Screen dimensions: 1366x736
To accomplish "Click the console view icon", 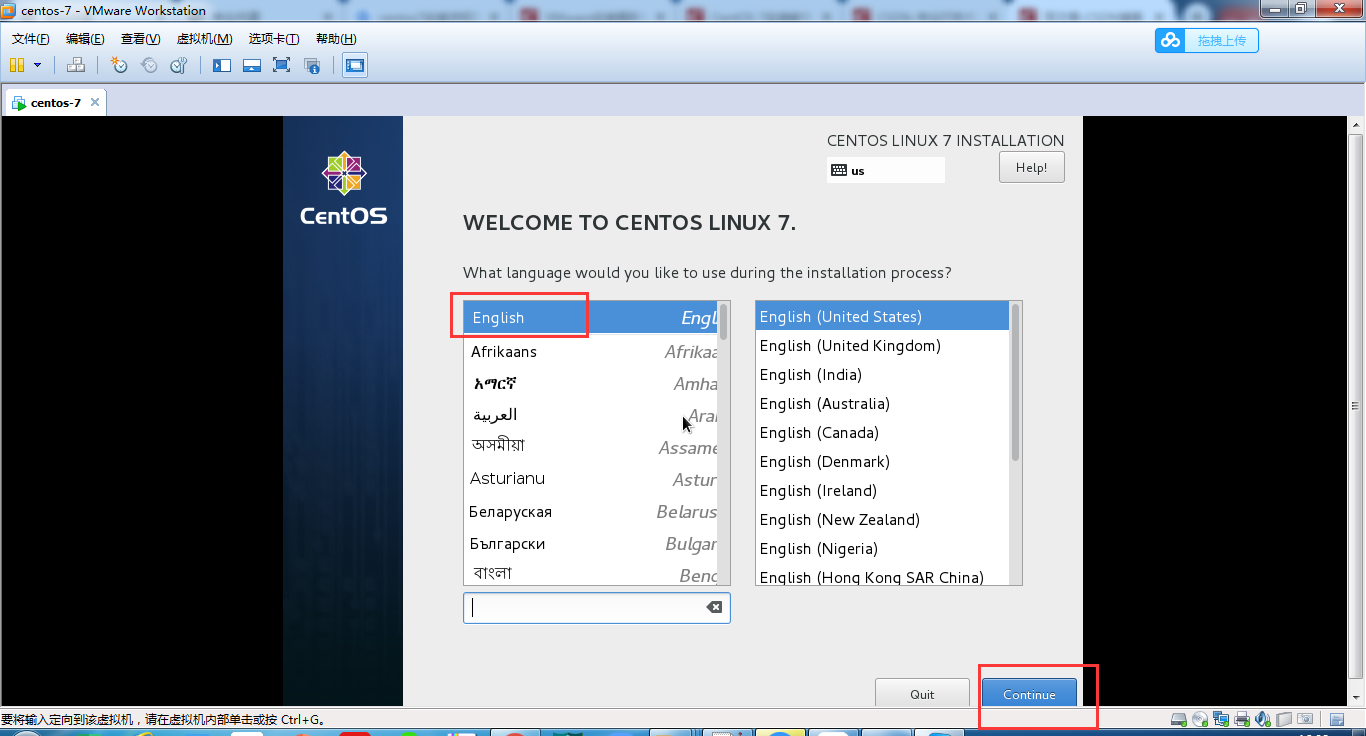I will [355, 65].
